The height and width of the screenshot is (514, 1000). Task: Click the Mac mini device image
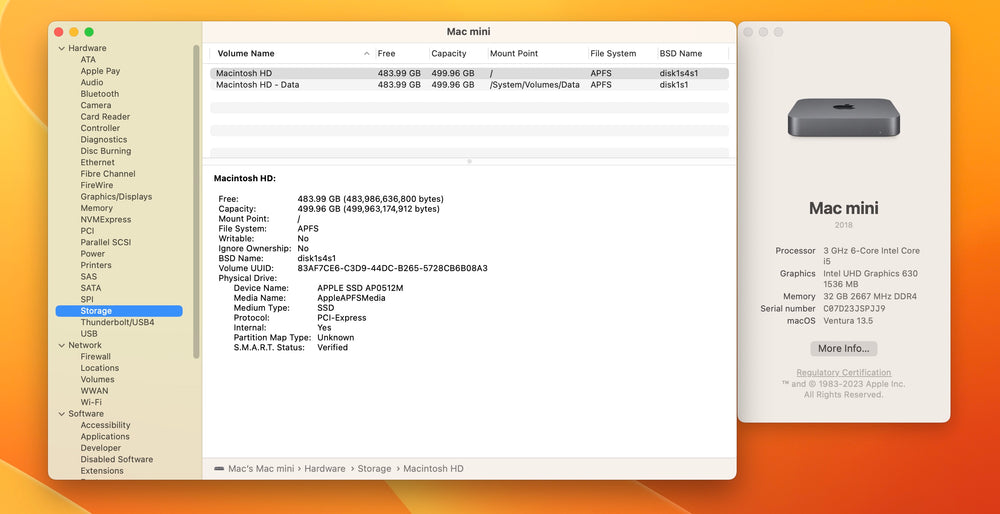tap(843, 117)
